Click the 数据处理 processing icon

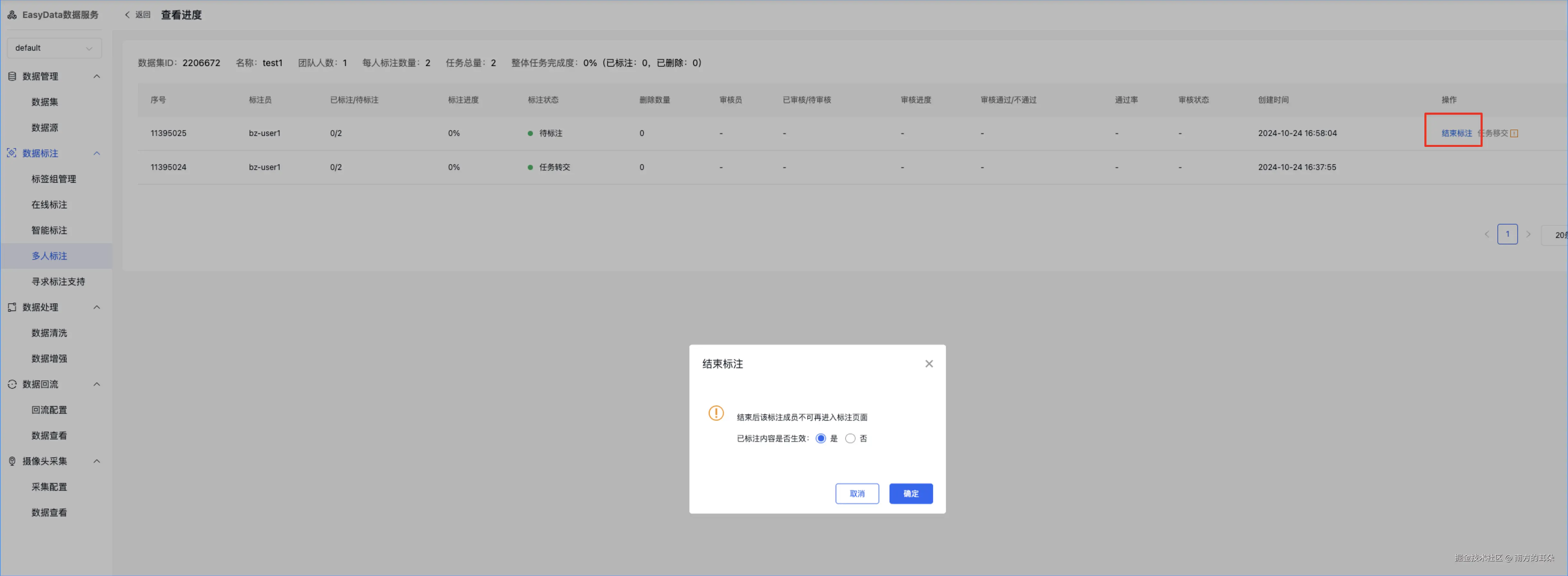point(12,308)
